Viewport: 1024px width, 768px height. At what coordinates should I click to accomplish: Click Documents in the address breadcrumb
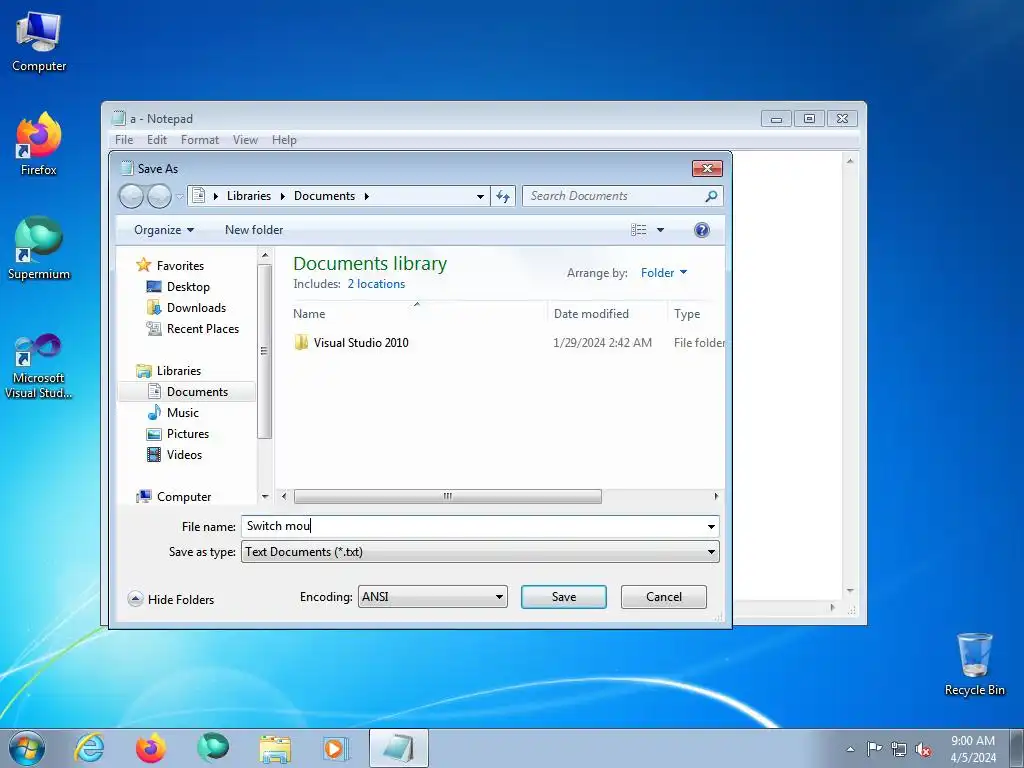tap(325, 196)
